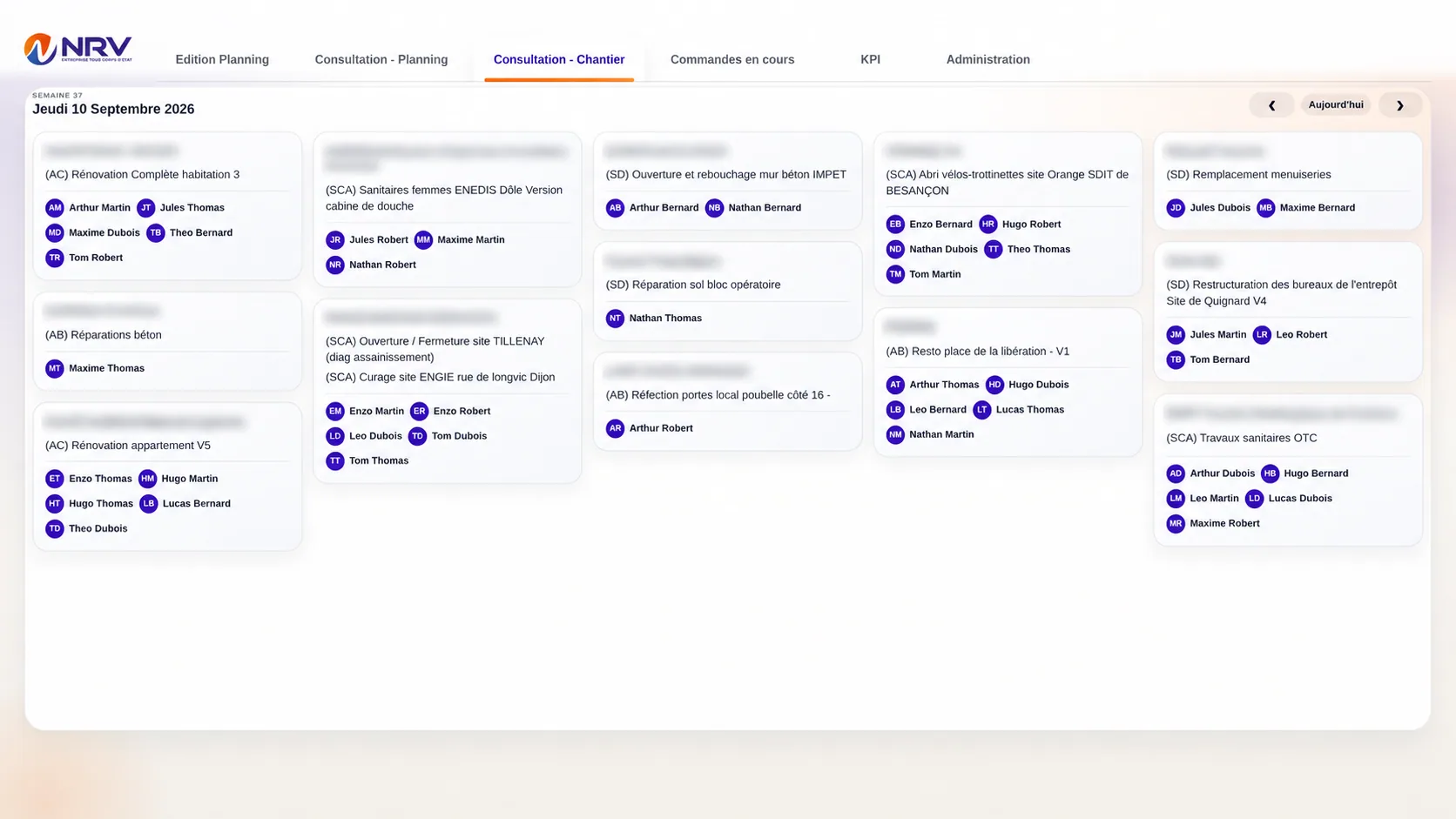Click the EM avatar of Enzo Martin
Viewport: 1456px width, 819px height.
[x=335, y=412]
